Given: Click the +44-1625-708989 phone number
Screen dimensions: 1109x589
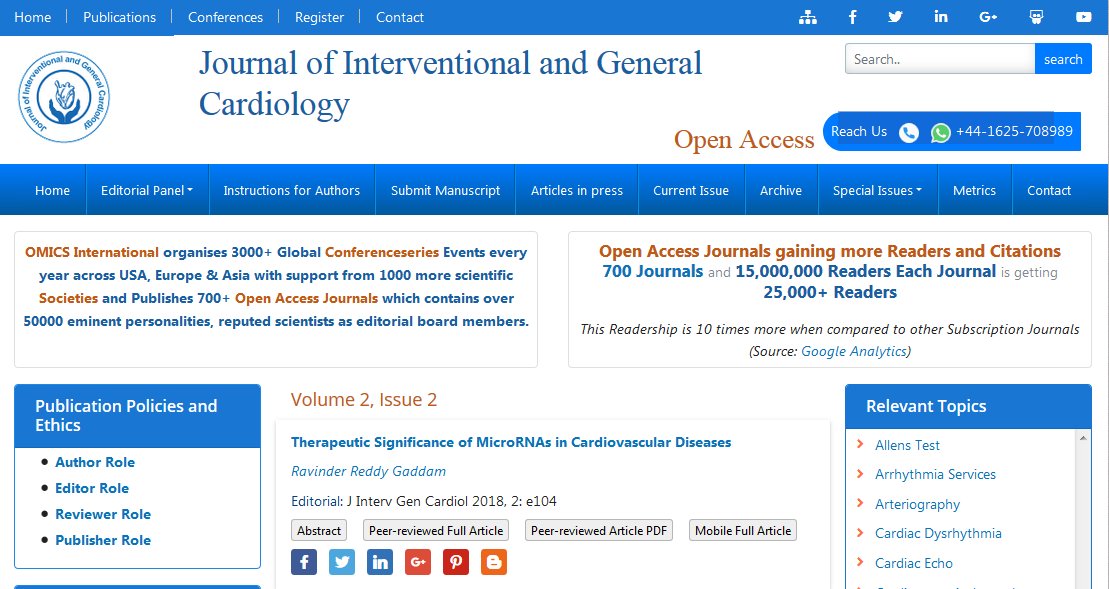Looking at the screenshot, I should (1014, 132).
